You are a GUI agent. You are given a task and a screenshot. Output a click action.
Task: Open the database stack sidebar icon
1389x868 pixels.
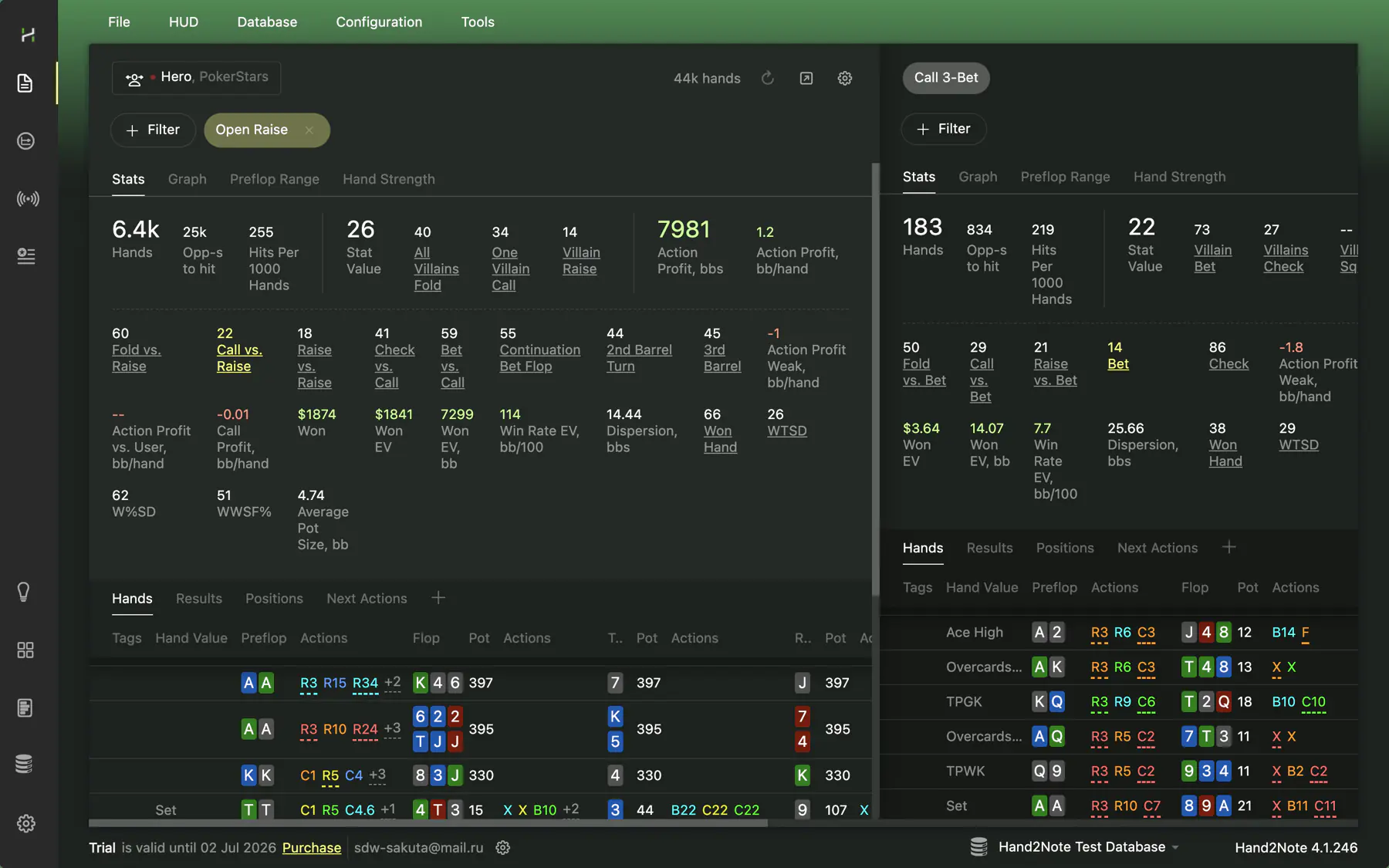click(24, 764)
